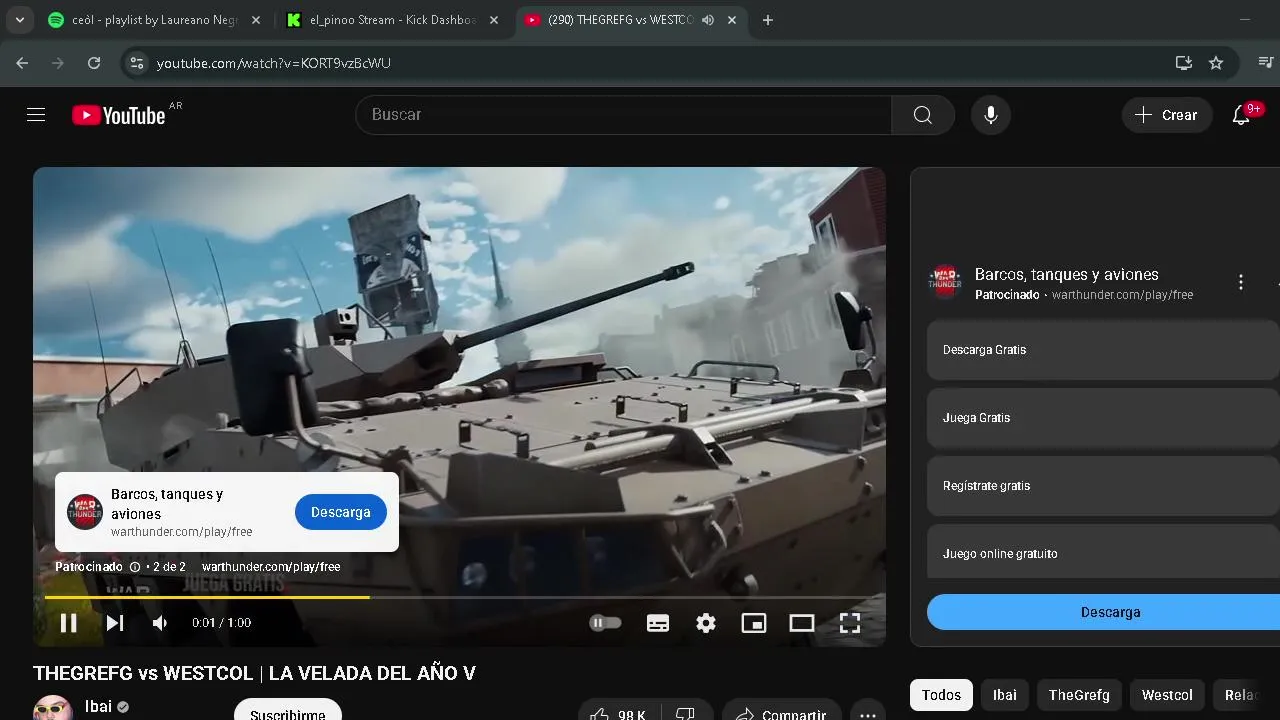Bookmark this page with star icon

(1216, 63)
